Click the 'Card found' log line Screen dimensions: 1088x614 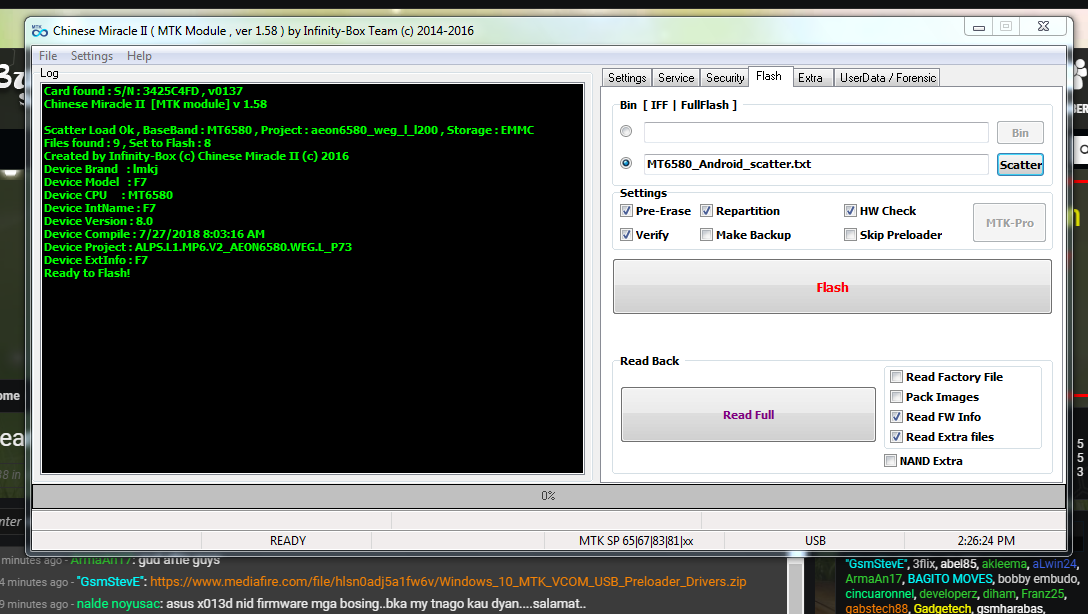click(143, 91)
